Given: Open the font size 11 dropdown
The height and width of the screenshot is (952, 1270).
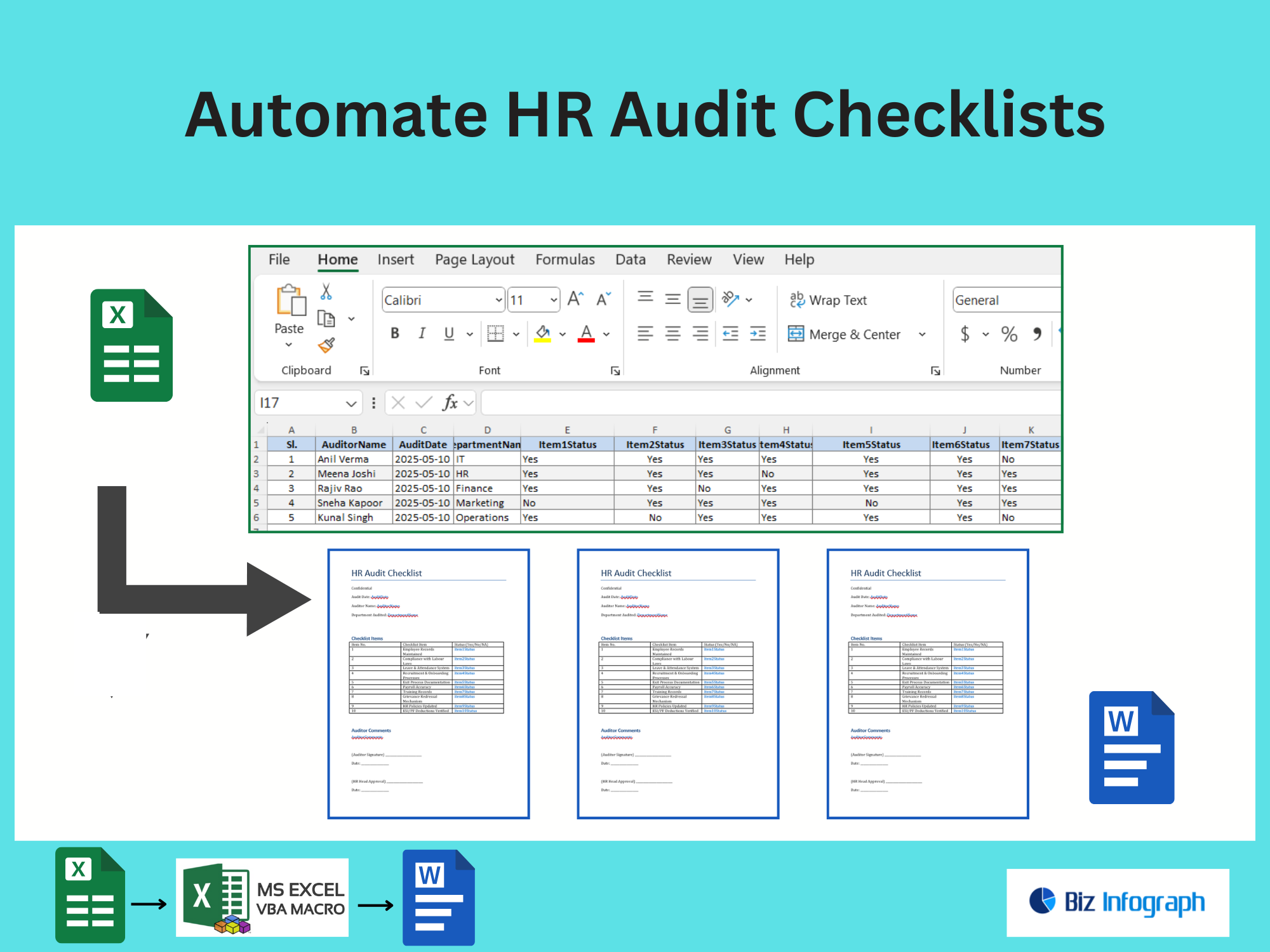Looking at the screenshot, I should click(554, 300).
